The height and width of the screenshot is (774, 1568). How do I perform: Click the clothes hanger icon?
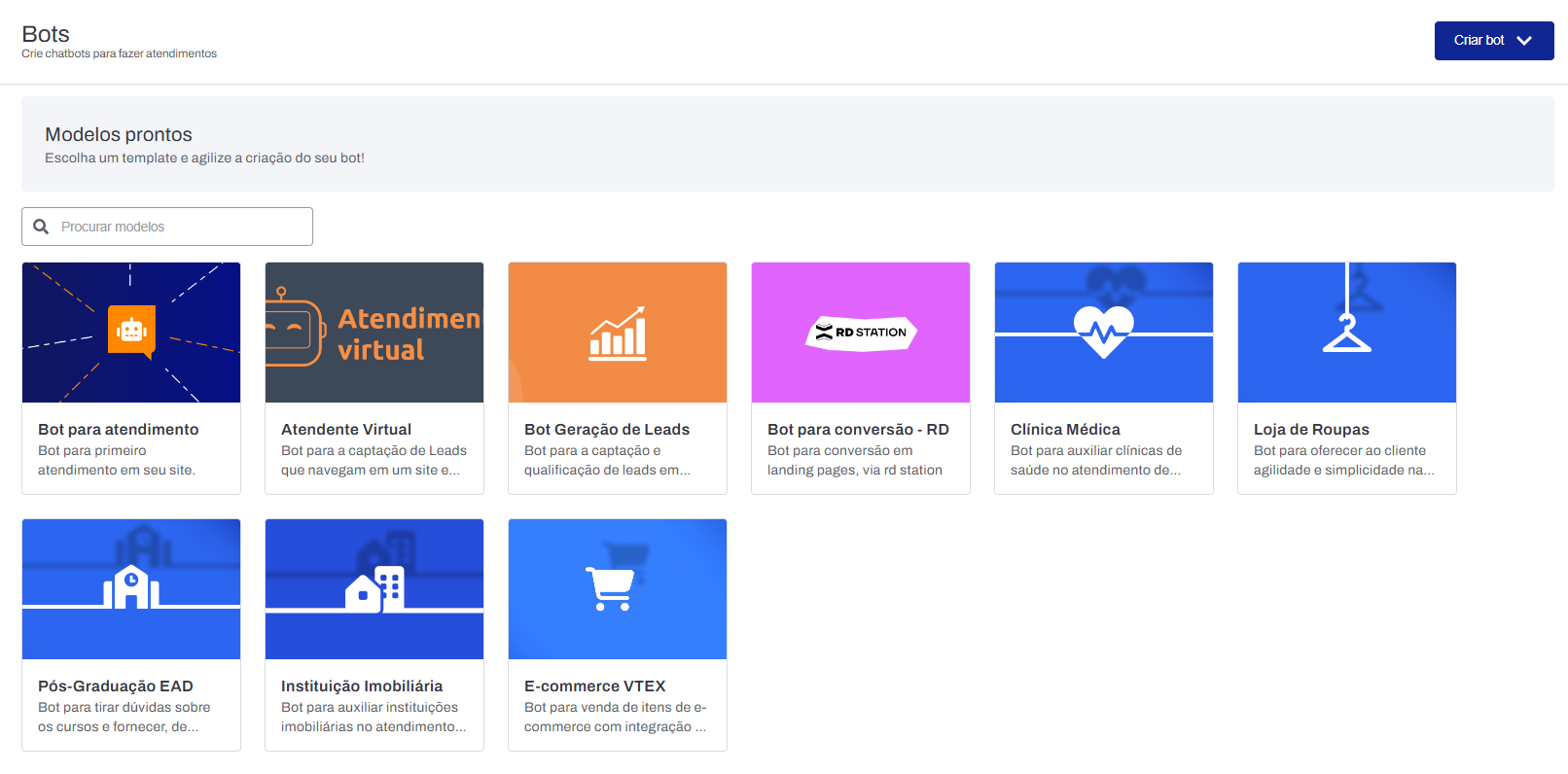1346,333
